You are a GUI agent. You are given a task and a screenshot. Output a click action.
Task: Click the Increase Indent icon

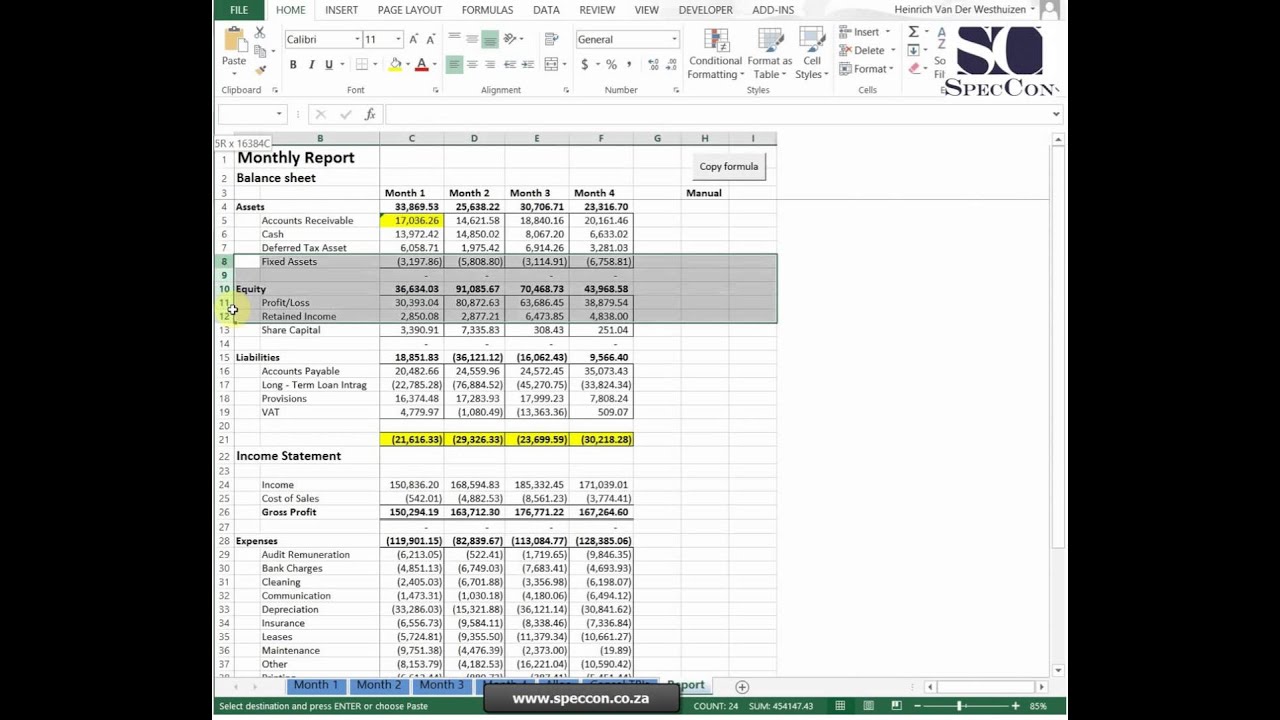[527, 65]
